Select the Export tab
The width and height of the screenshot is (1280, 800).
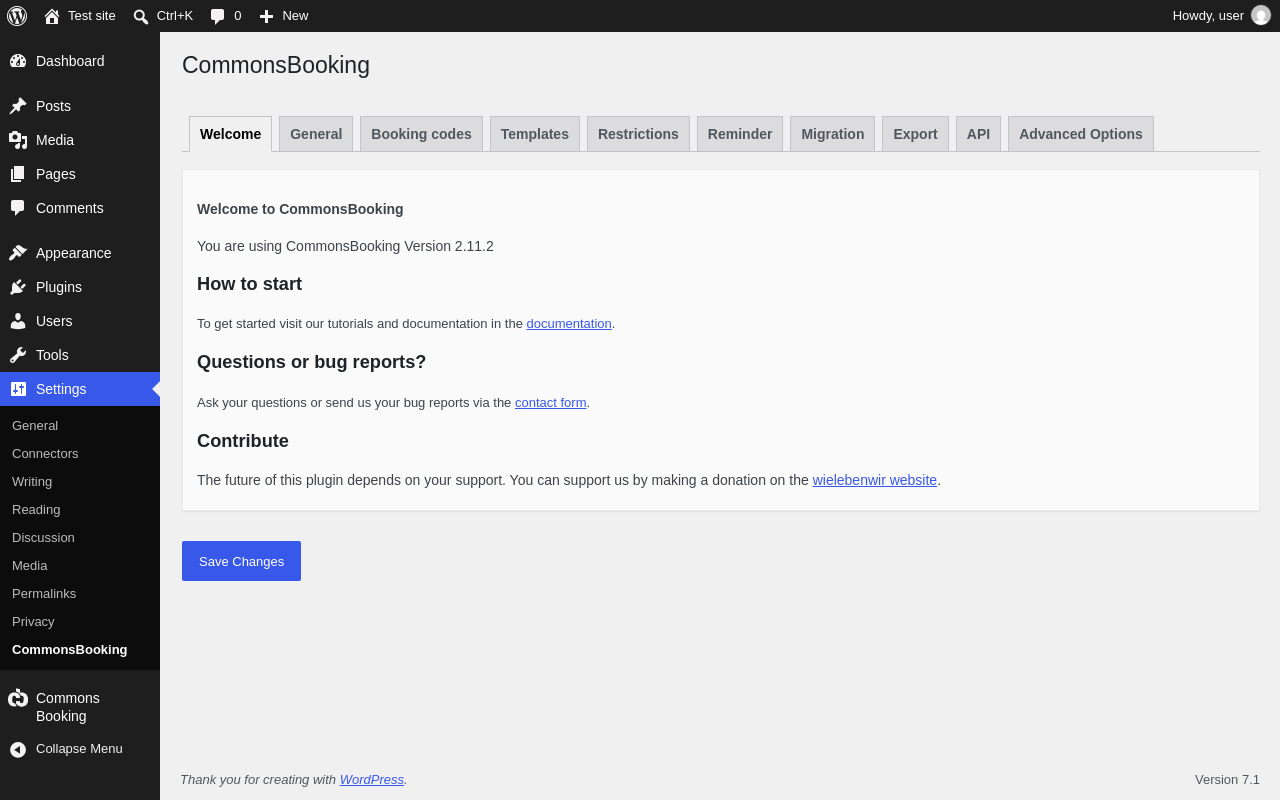[915, 134]
